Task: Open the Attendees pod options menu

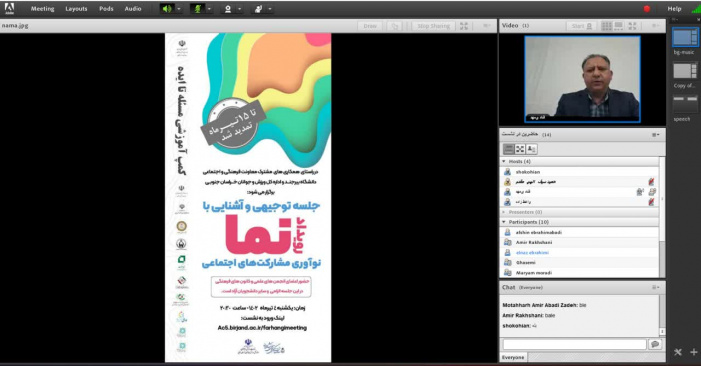Action: 655,135
